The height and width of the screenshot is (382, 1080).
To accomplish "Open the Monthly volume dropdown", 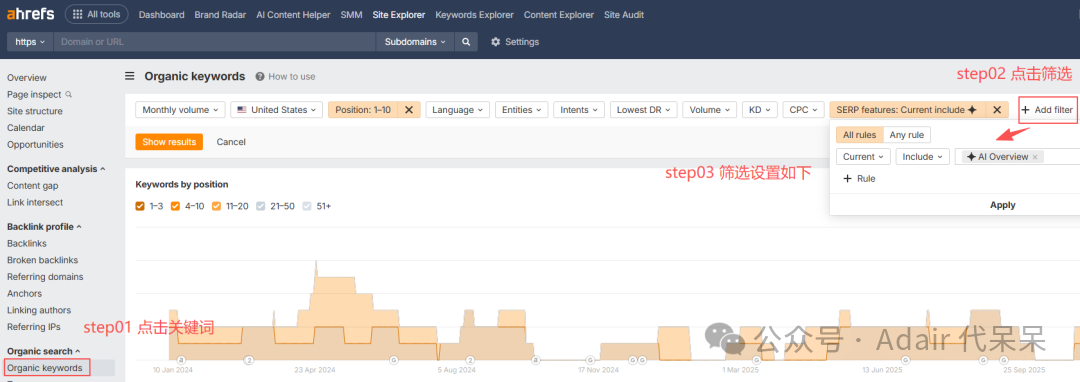I will pyautogui.click(x=180, y=109).
